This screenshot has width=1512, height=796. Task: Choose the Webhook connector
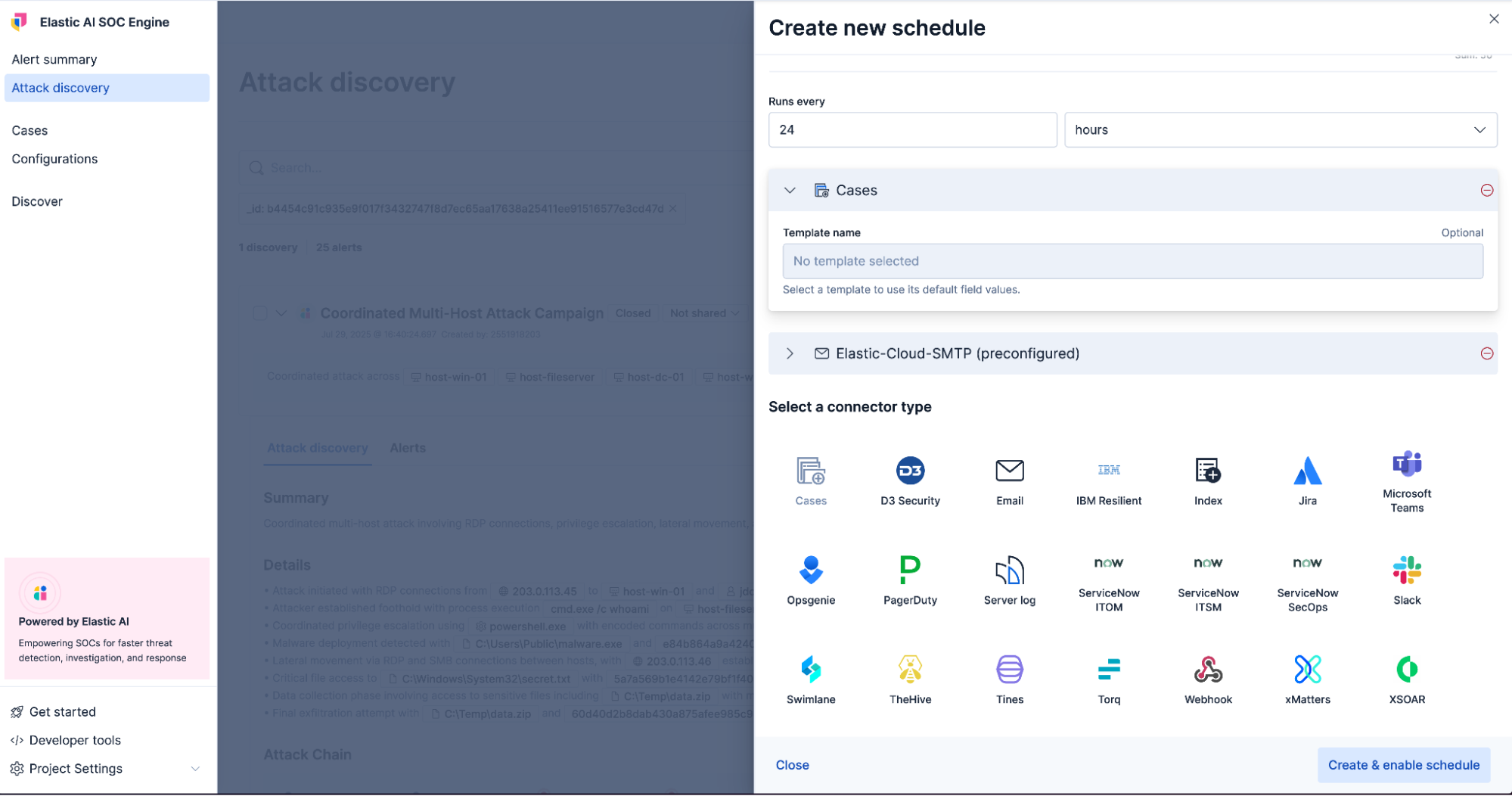(1208, 679)
